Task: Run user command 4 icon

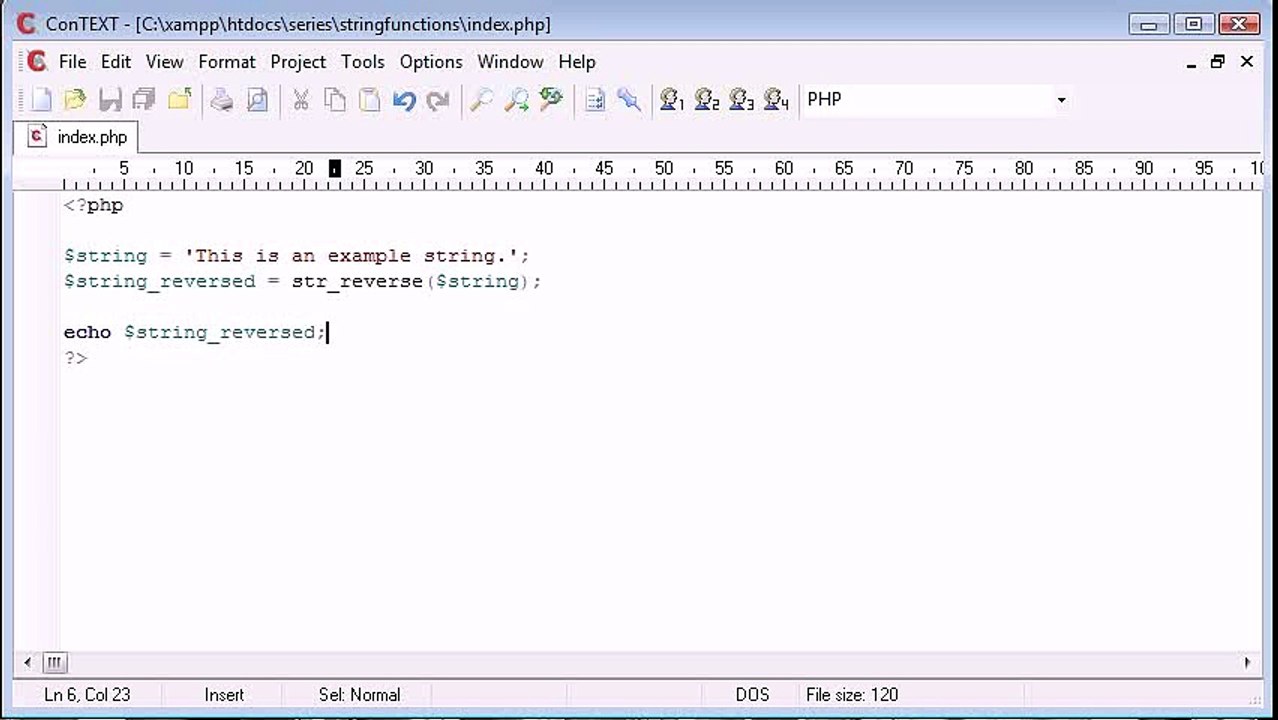Action: click(776, 99)
